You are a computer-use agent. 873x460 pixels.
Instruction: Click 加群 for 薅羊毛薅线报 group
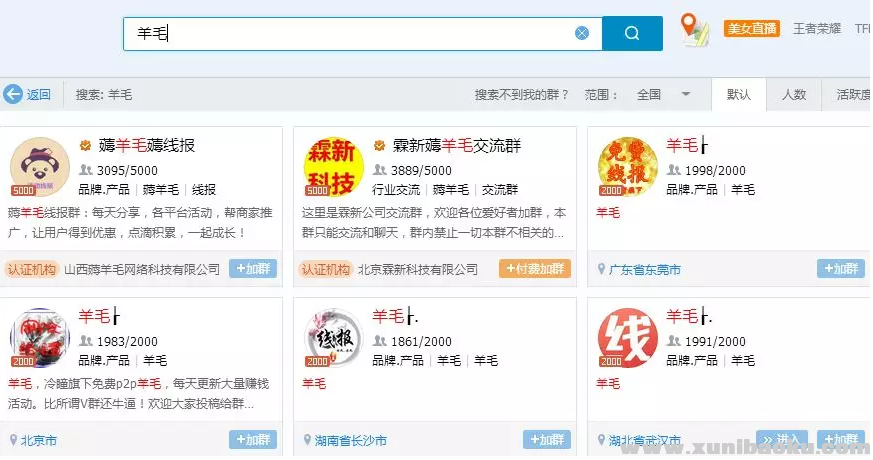(x=252, y=269)
